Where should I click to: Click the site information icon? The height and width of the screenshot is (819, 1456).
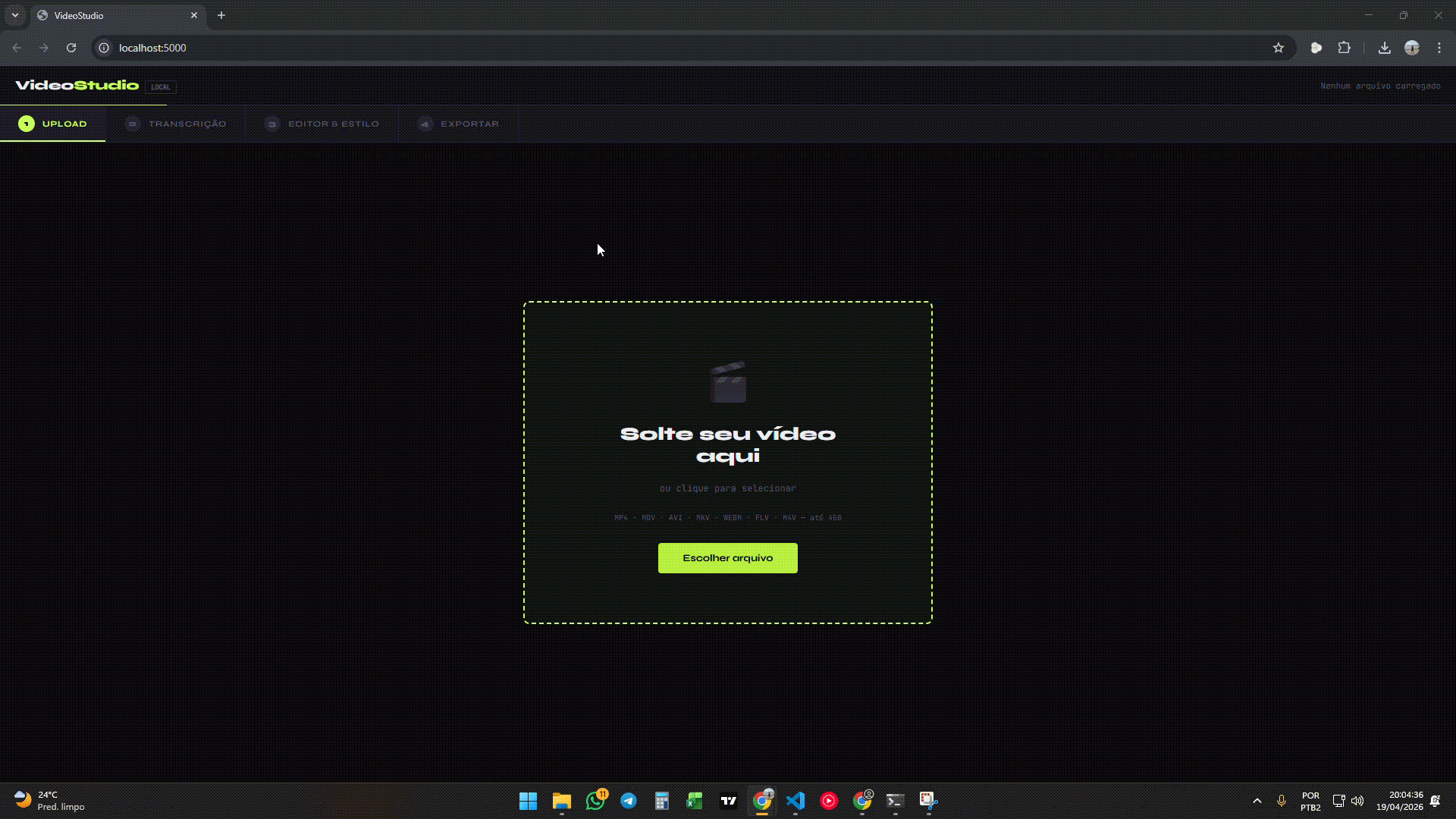pos(105,48)
